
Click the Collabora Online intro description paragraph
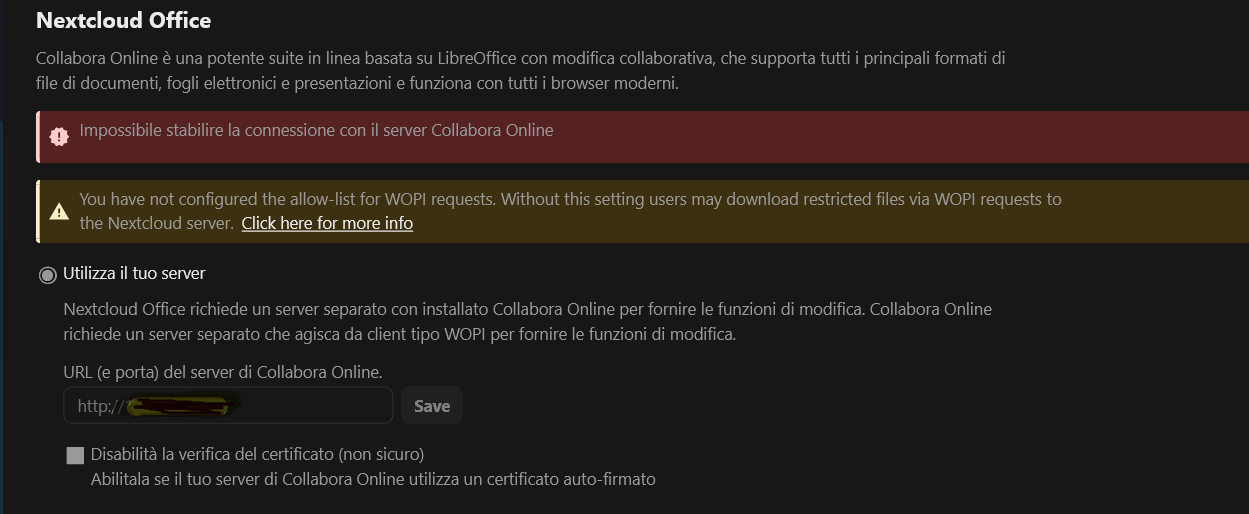[520, 59]
